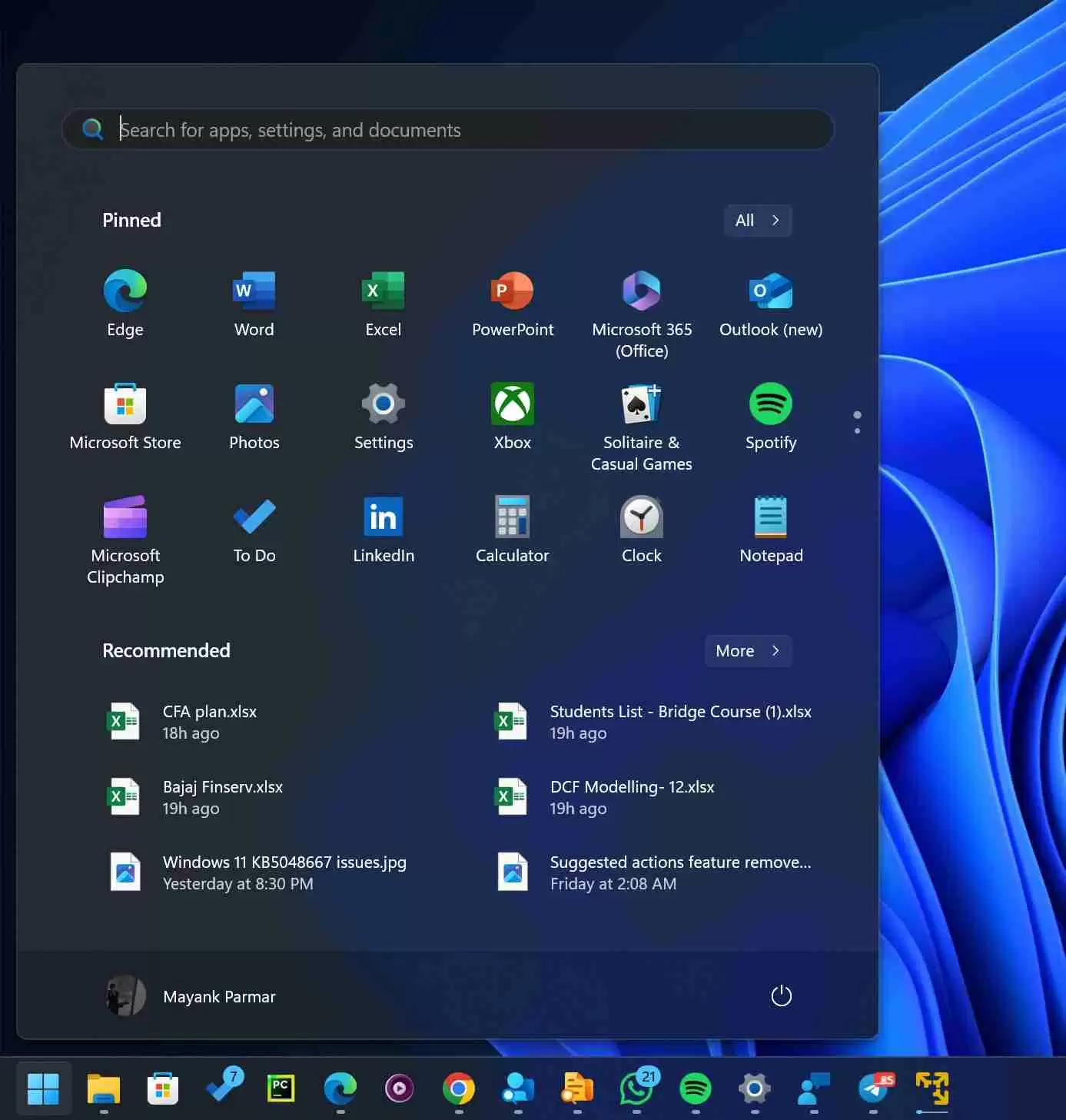The width and height of the screenshot is (1066, 1120).
Task: Open the CFA plan.xlsx recommended file
Action: coord(209,721)
